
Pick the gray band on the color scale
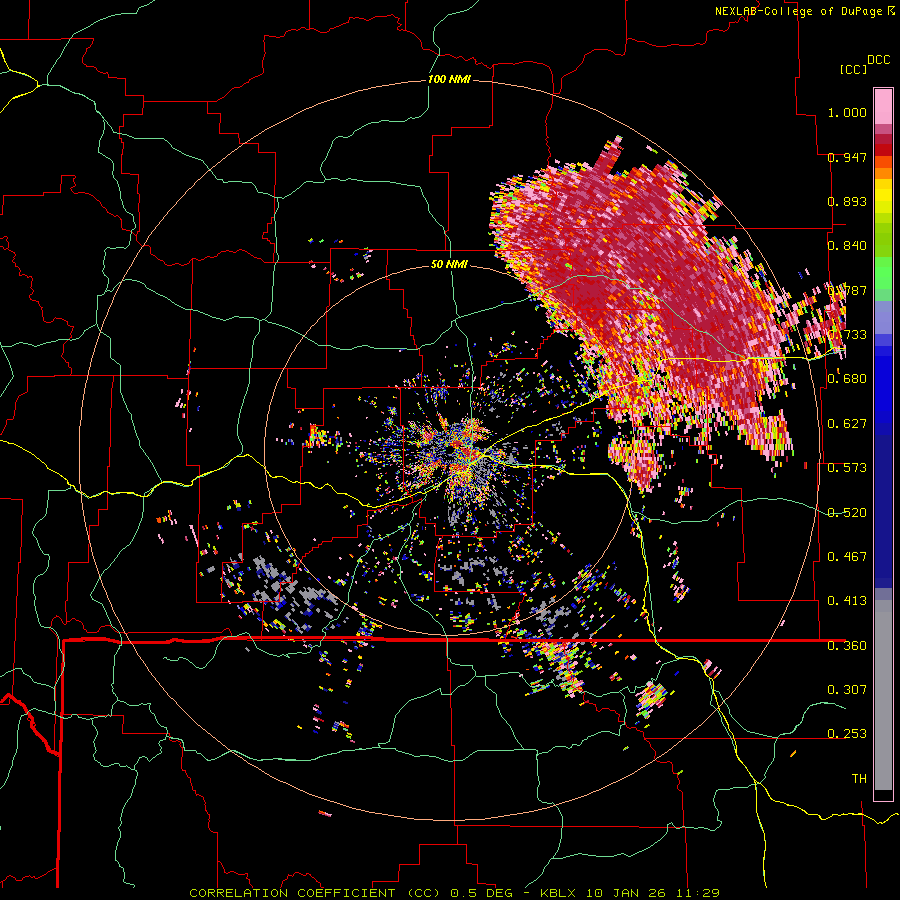[883, 695]
